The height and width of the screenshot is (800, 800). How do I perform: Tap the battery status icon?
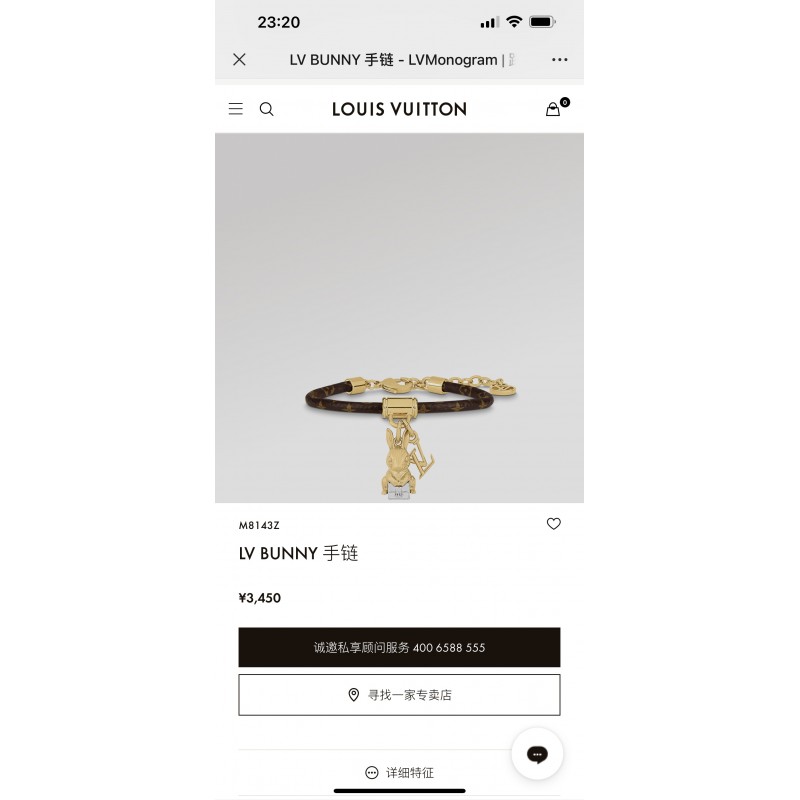click(542, 22)
